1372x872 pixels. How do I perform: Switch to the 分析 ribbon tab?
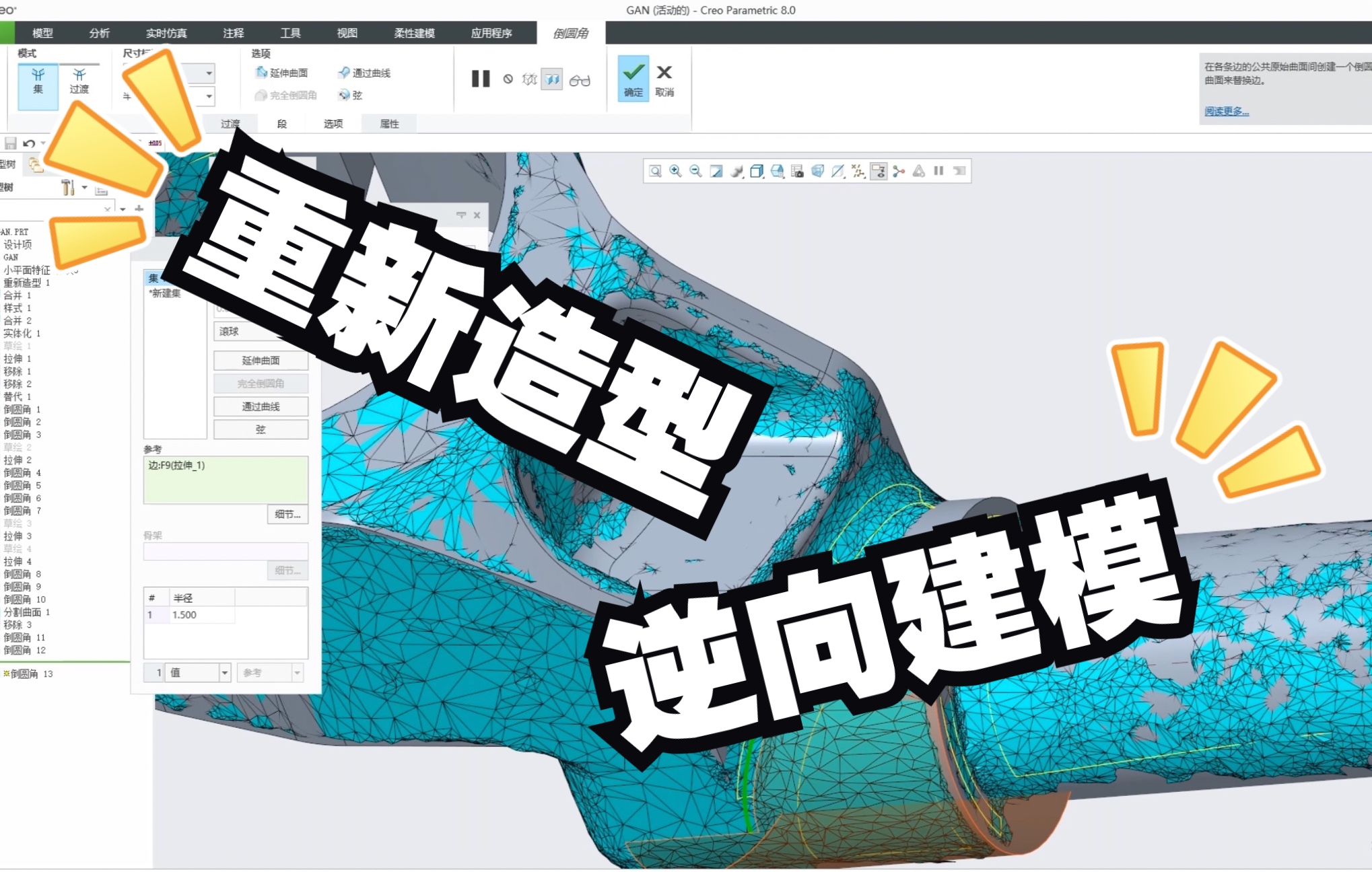coord(100,32)
